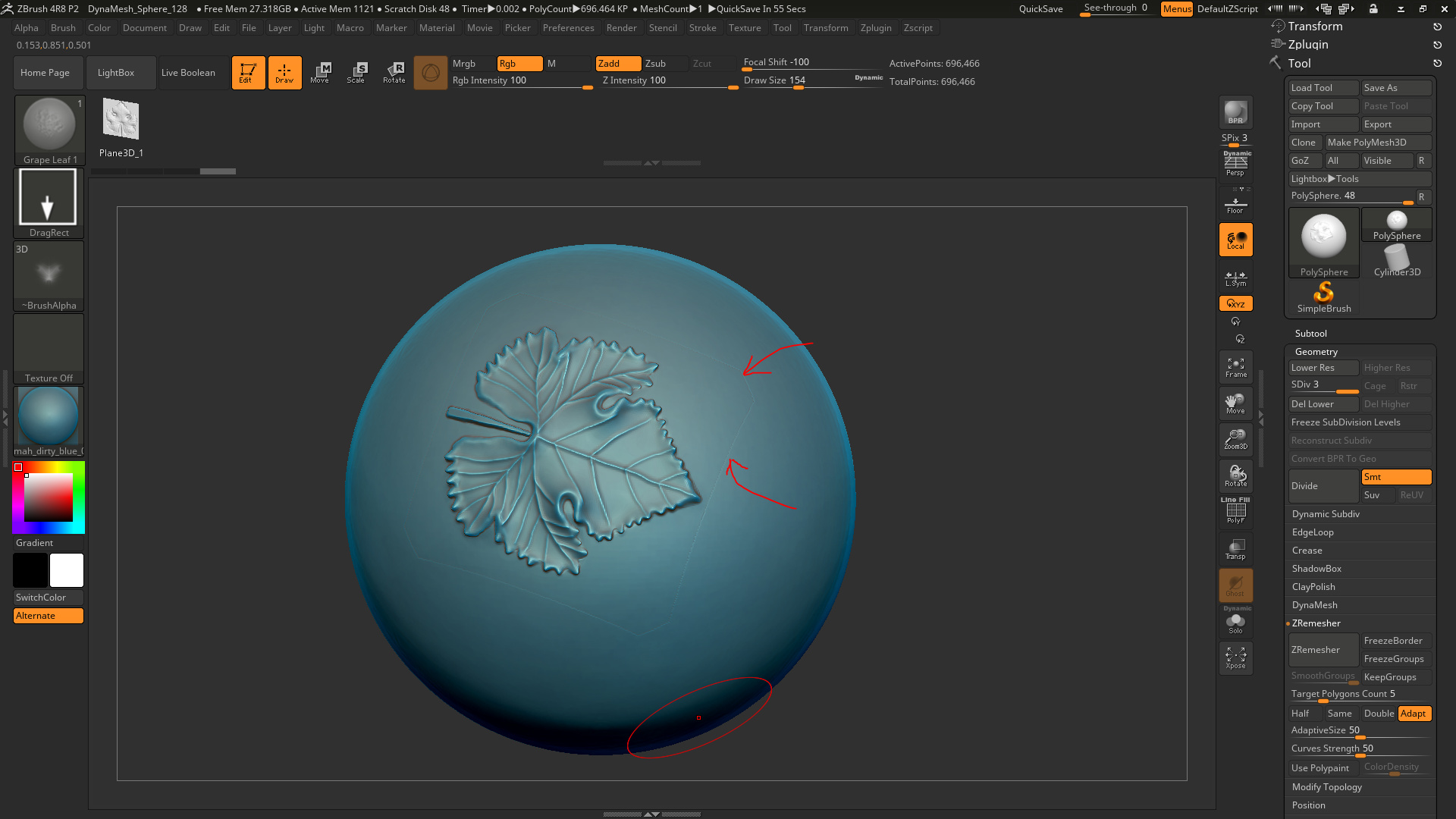The height and width of the screenshot is (819, 1456).
Task: Open the LightBox button
Action: (x=121, y=73)
